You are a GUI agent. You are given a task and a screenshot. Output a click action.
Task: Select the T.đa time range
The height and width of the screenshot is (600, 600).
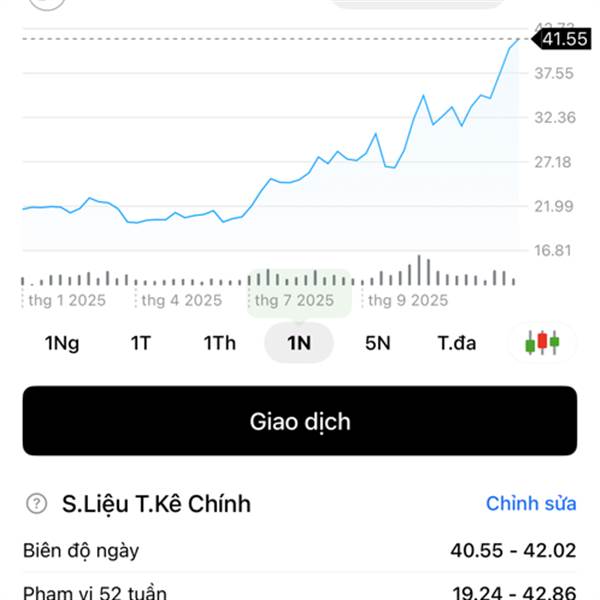pyautogui.click(x=457, y=343)
